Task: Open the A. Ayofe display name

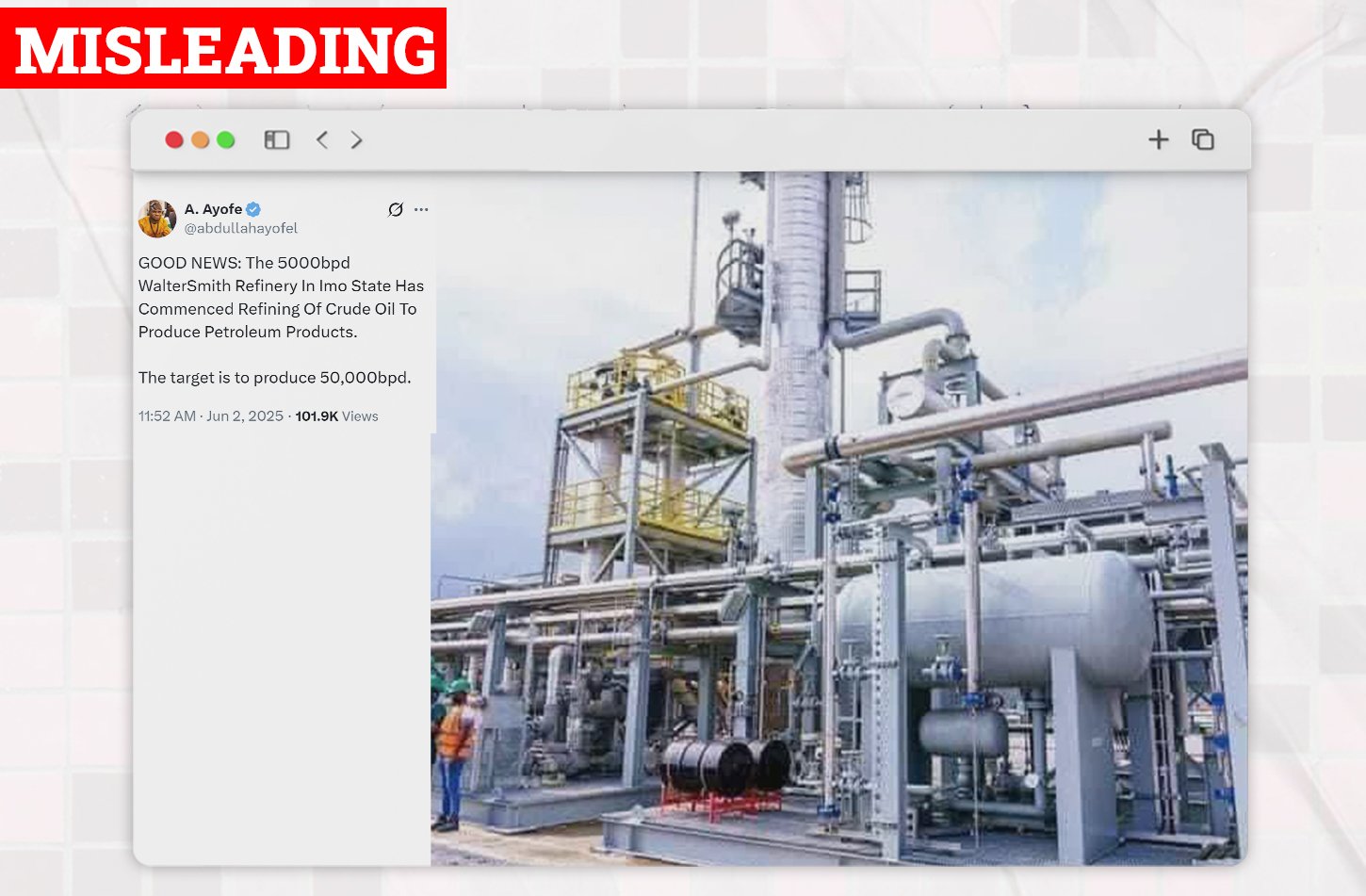Action: (x=213, y=209)
